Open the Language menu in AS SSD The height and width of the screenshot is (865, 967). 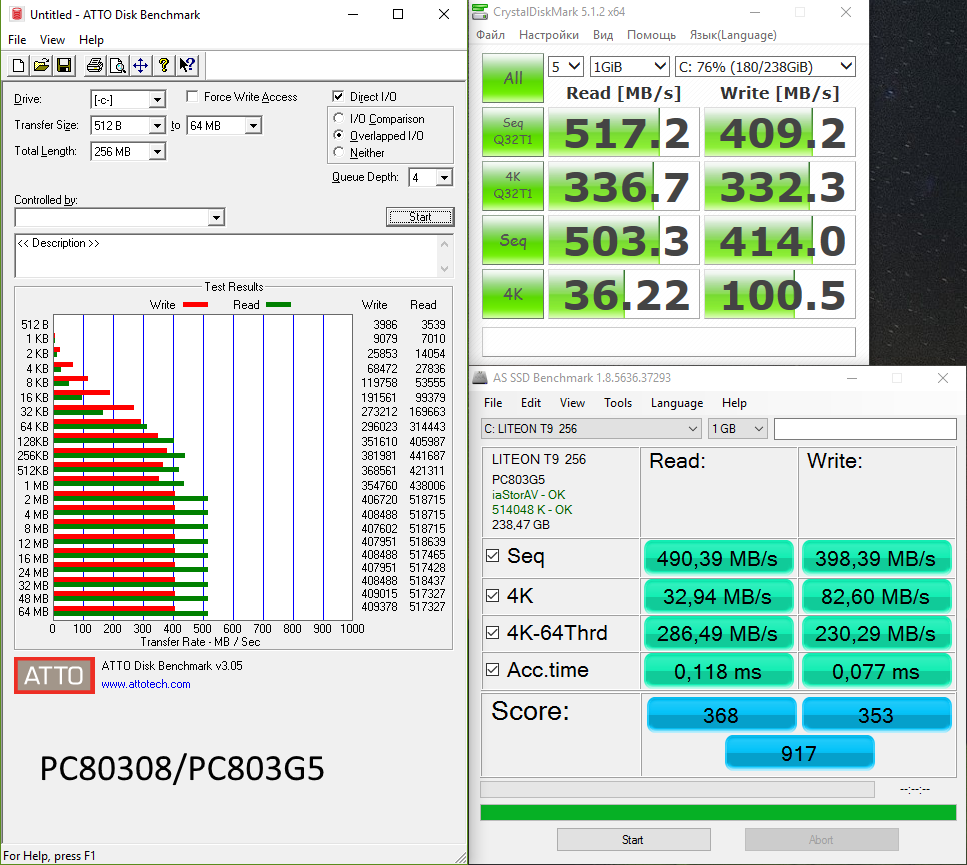[x=677, y=403]
